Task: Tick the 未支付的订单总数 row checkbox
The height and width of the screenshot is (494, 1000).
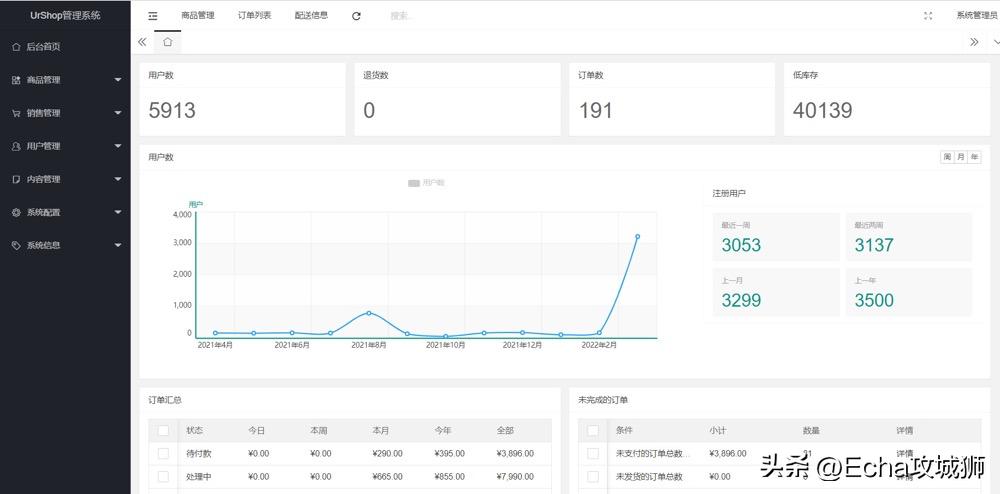Action: pyautogui.click(x=593, y=453)
